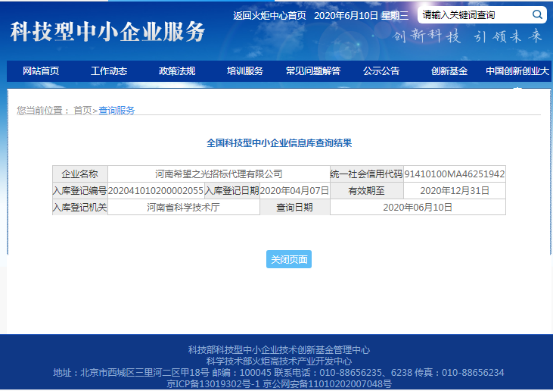Image resolution: width=554 pixels, height=391 pixels.
Task: Open 返回火炬中心首页 link
Action: pyautogui.click(x=270, y=16)
